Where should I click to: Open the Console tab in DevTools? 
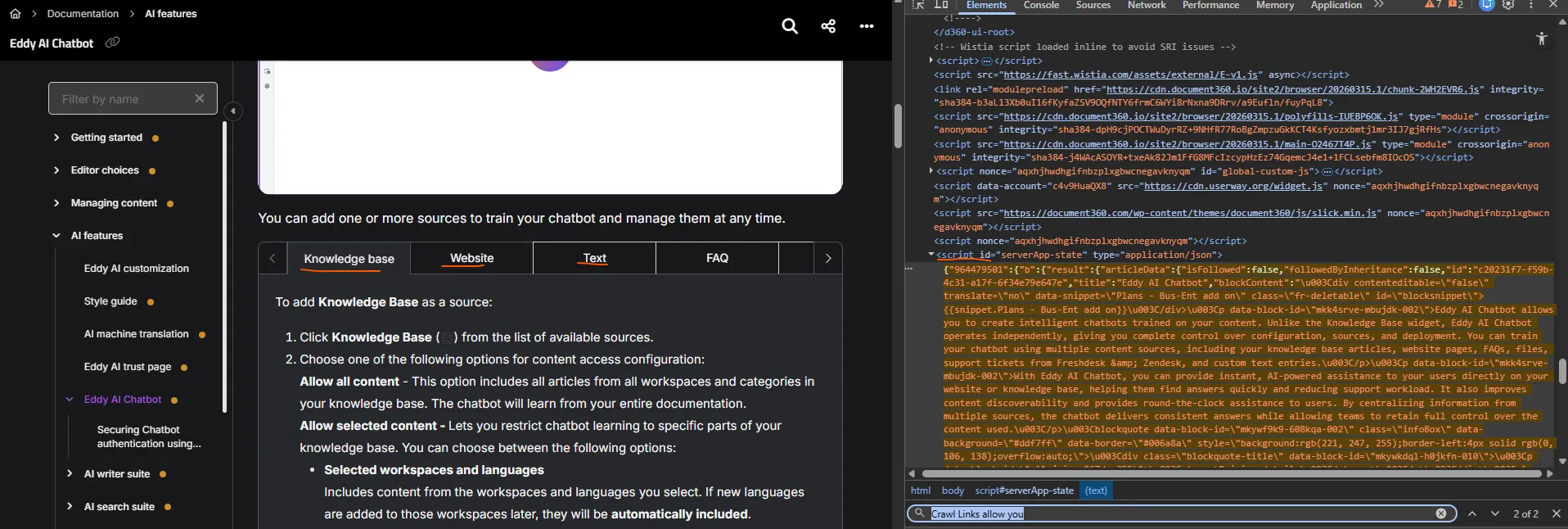click(x=1041, y=5)
